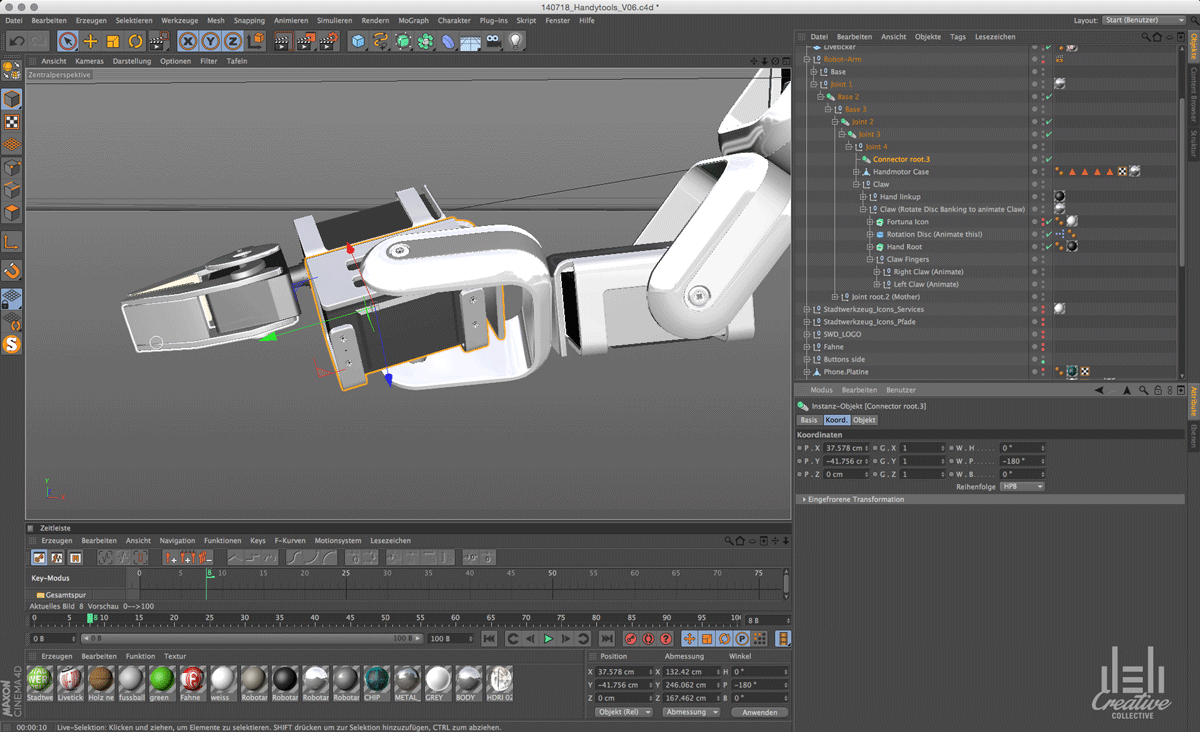This screenshot has height=732, width=1200.
Task: Toggle the Y axis lock icon
Action: [x=210, y=41]
